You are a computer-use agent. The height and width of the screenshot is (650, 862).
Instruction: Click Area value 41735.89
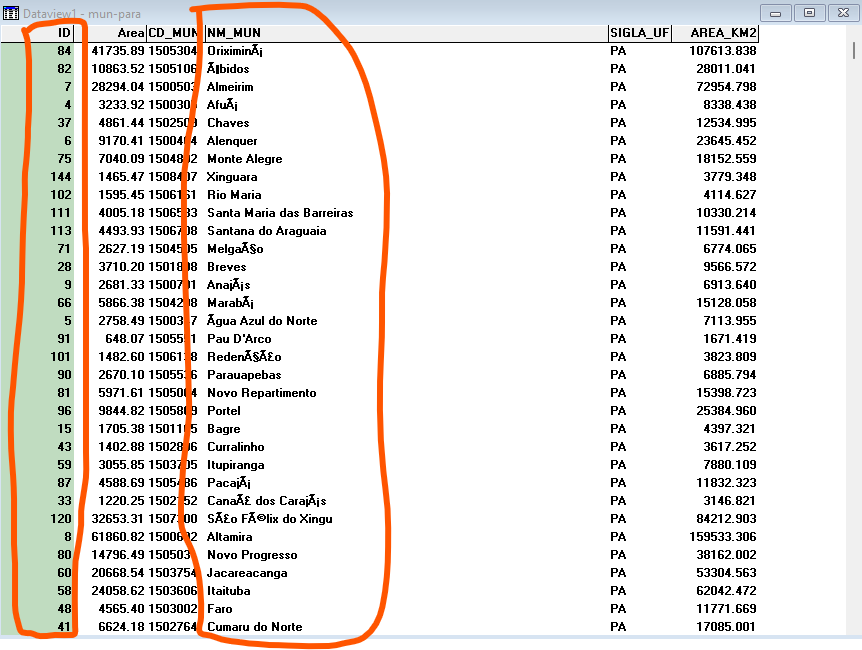(x=118, y=51)
